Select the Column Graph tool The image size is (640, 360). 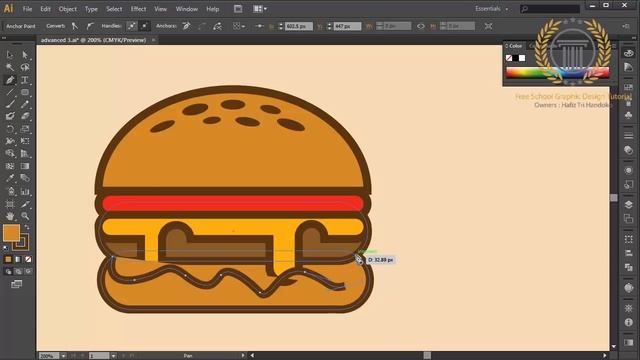[25, 191]
